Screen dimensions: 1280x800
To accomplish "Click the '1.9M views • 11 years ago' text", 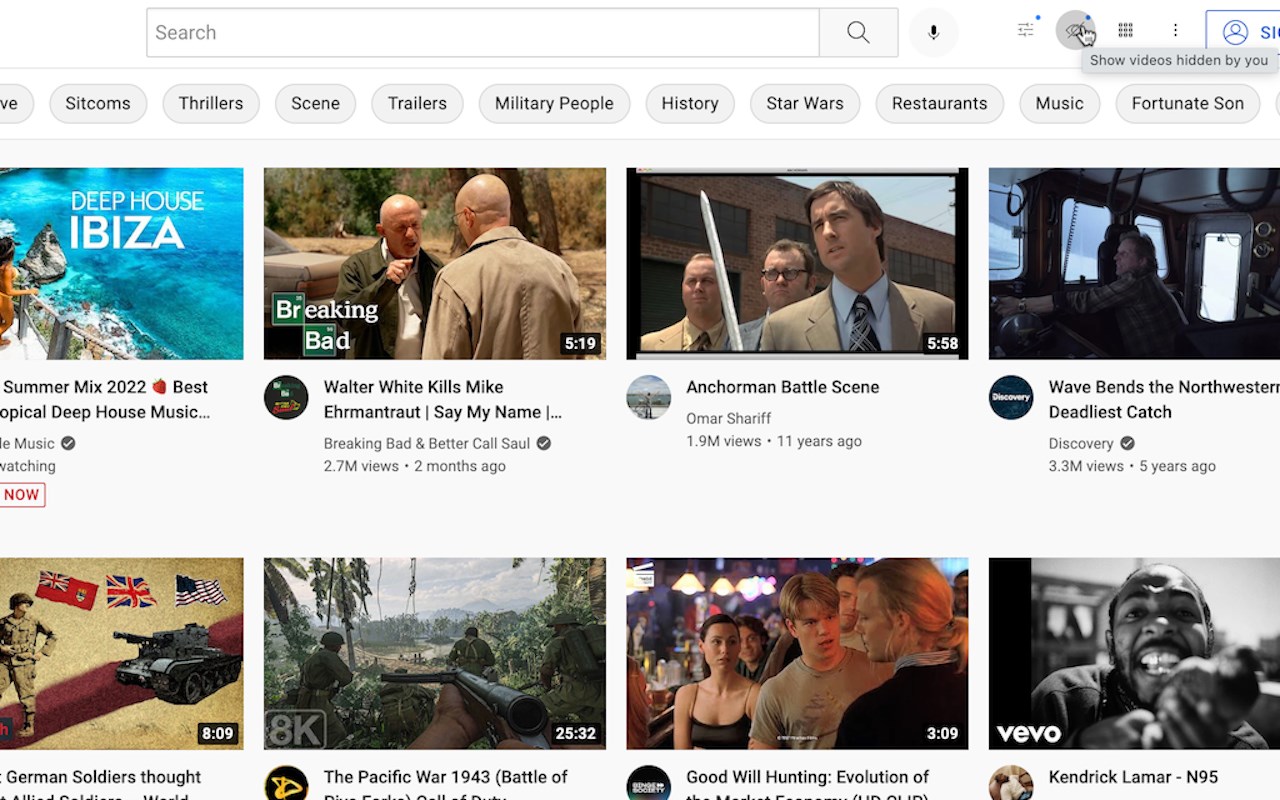I will point(774,441).
